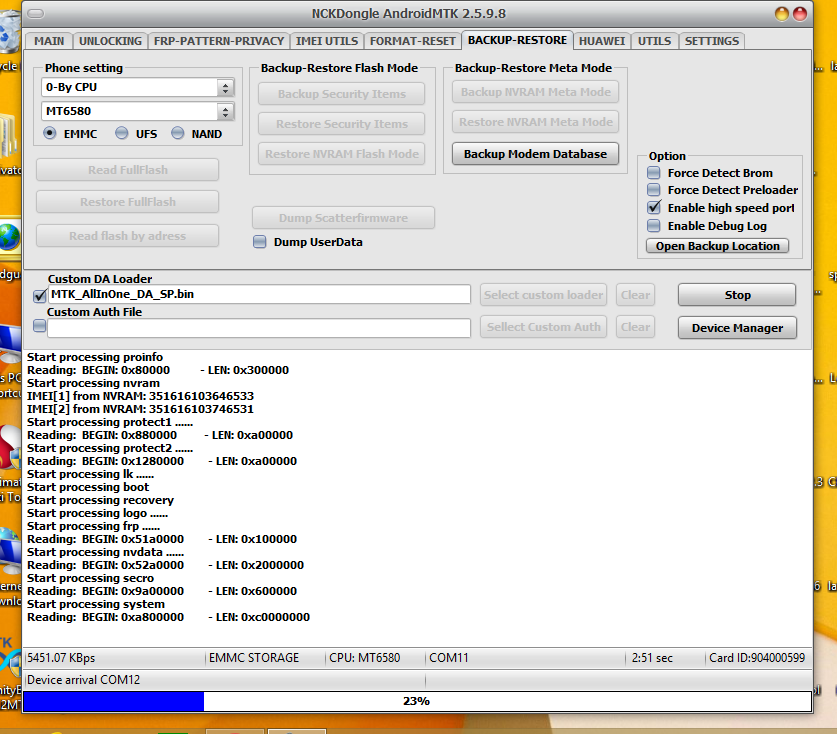Select the EMMC radio button
Image resolution: width=837 pixels, height=734 pixels.
click(50, 133)
